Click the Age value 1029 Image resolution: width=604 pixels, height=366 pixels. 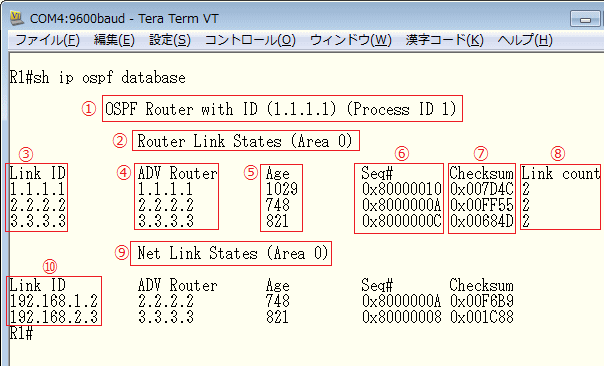(x=282, y=189)
